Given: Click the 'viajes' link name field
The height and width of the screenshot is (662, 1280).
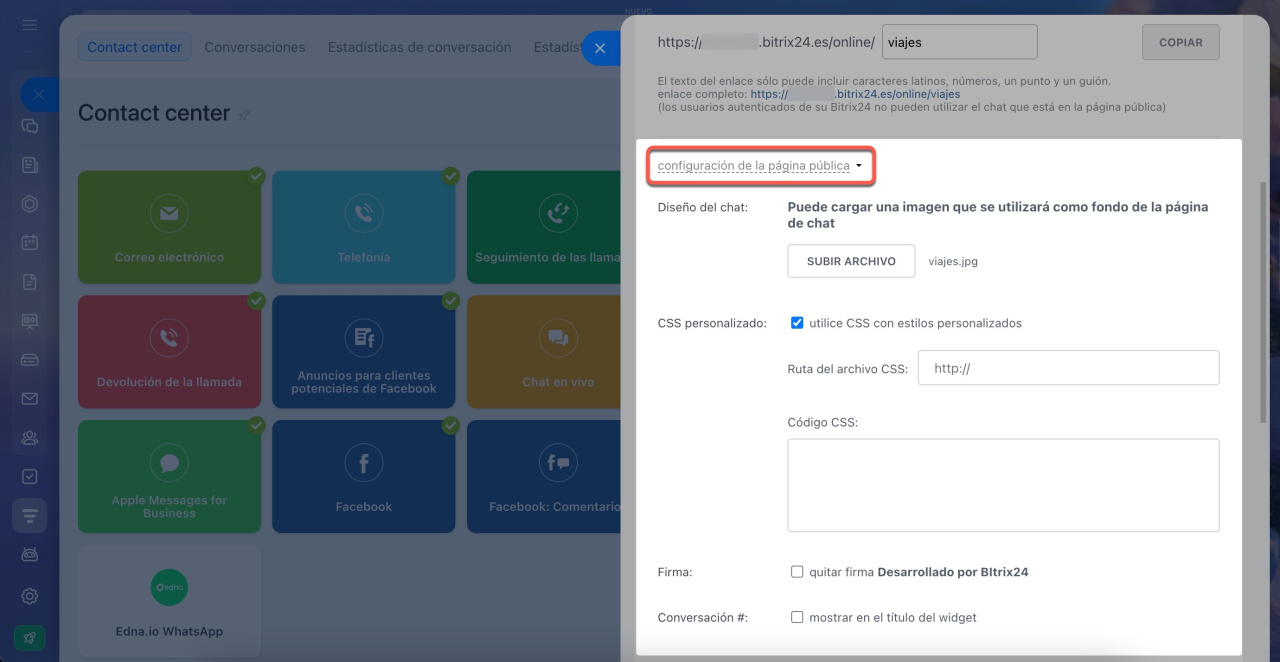Looking at the screenshot, I should [x=960, y=43].
